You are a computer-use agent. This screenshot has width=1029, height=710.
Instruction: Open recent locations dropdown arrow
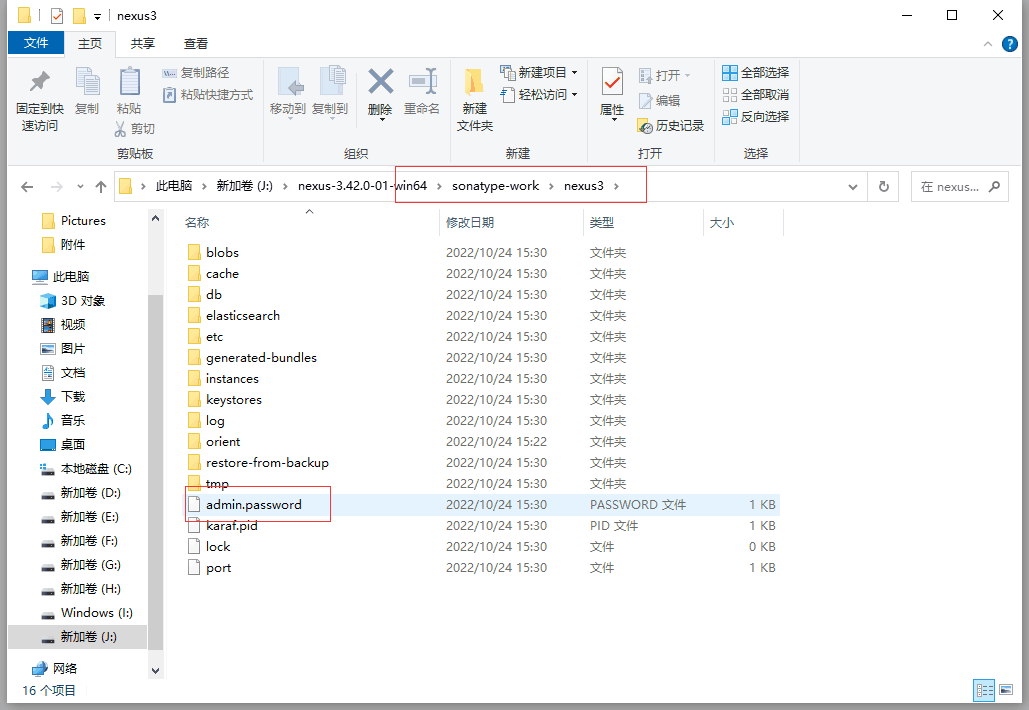(80, 187)
